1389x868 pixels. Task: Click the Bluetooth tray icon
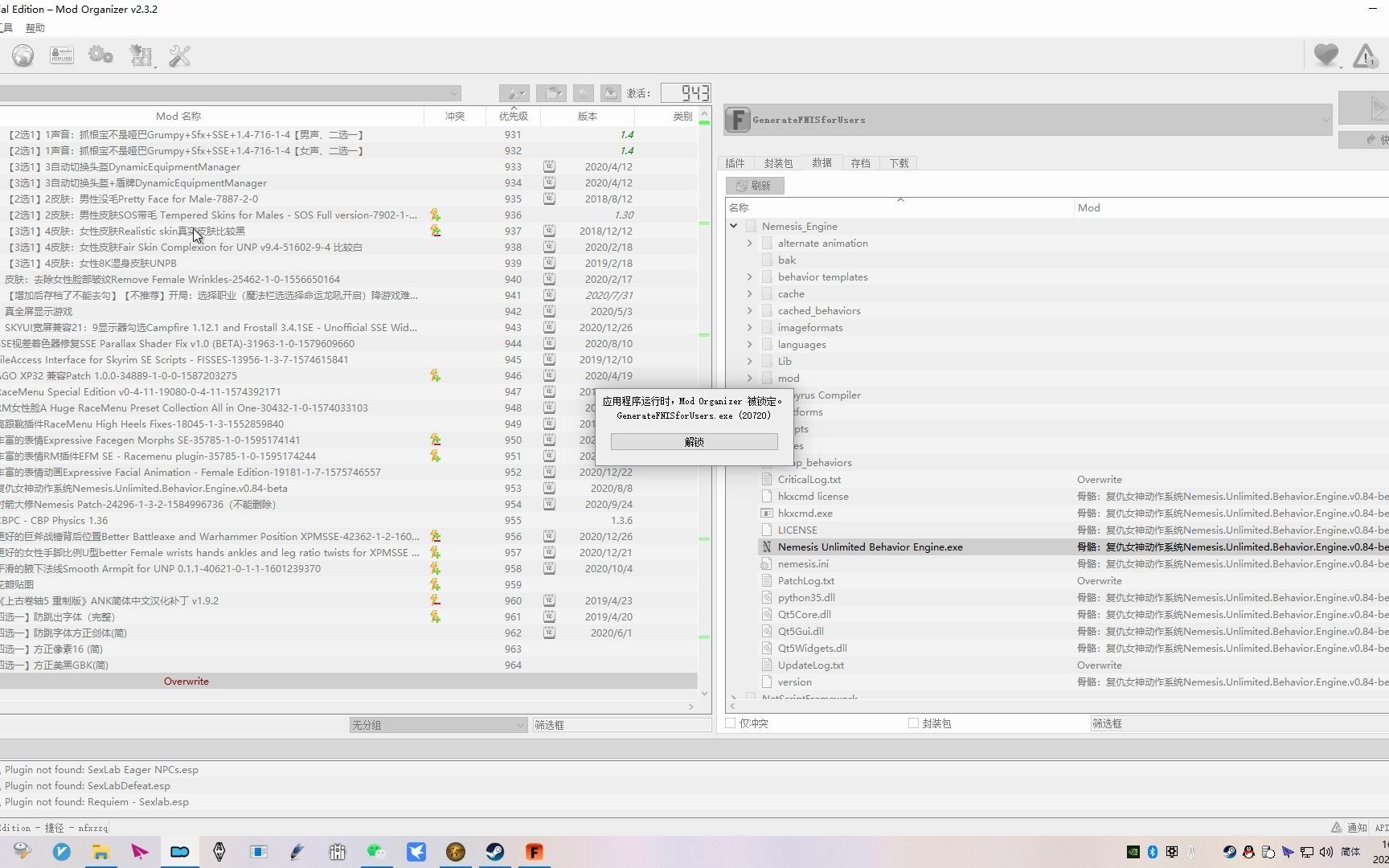coord(1152,852)
